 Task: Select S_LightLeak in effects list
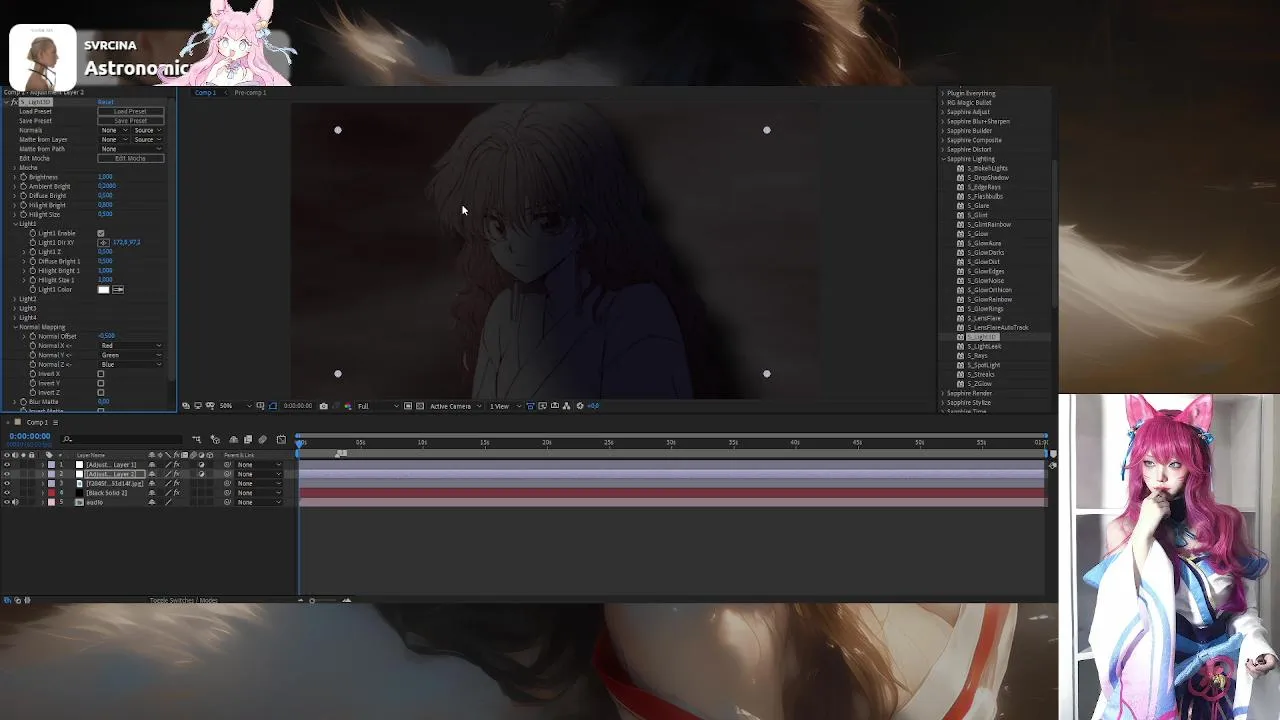pyautogui.click(x=985, y=346)
